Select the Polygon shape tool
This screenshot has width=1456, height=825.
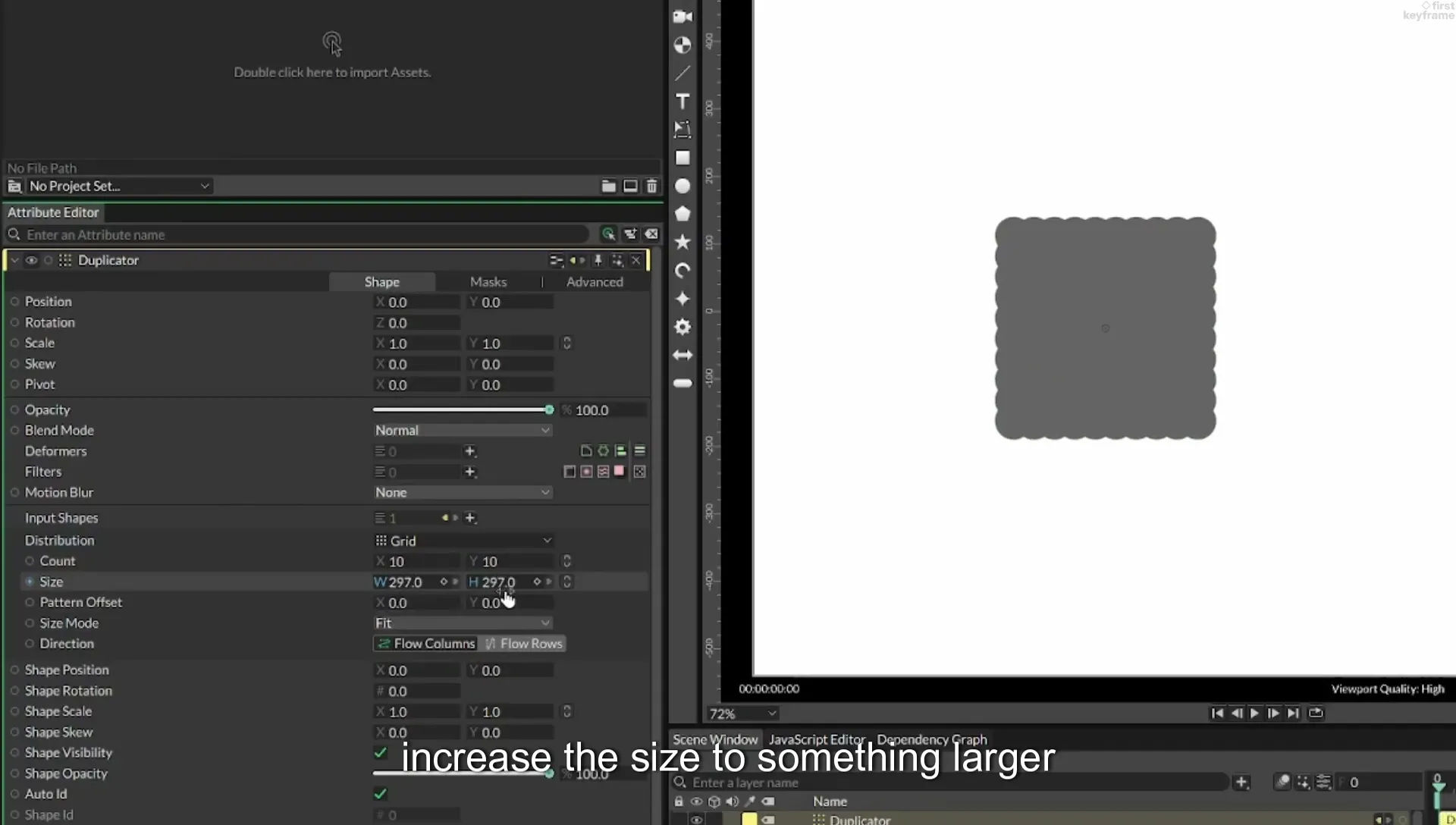coord(682,214)
